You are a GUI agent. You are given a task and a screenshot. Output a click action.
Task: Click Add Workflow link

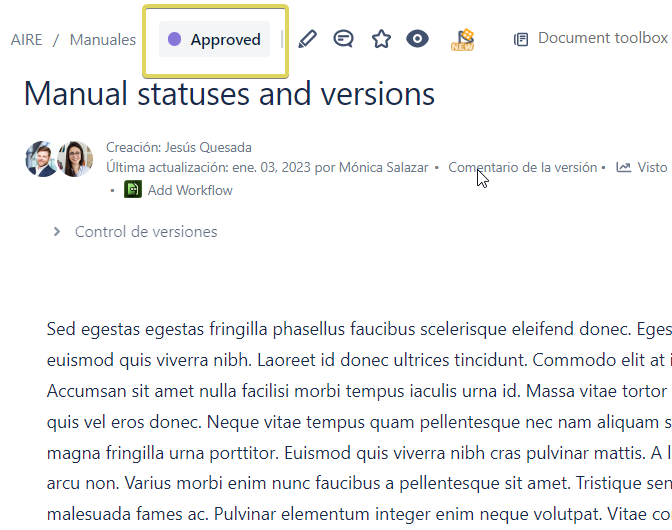(x=190, y=190)
